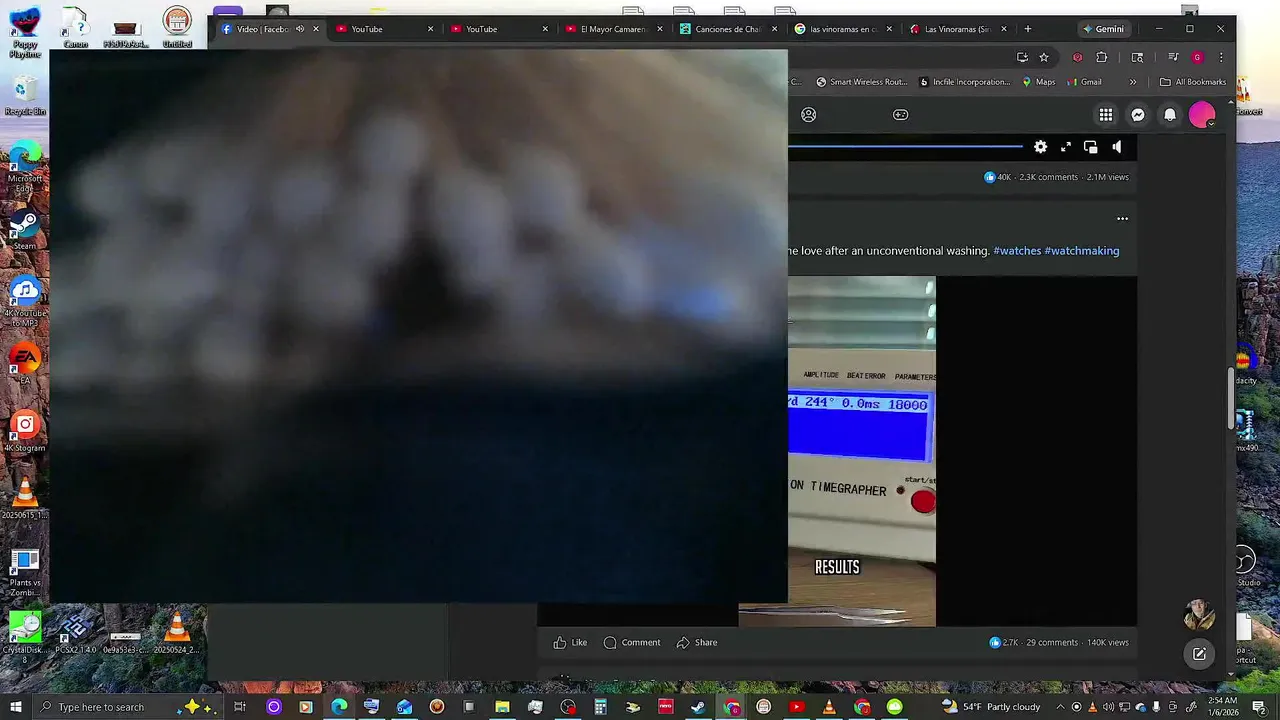This screenshot has height=720, width=1280.
Task: Open the 4K Stogram desktop shortcut
Action: click(x=25, y=432)
